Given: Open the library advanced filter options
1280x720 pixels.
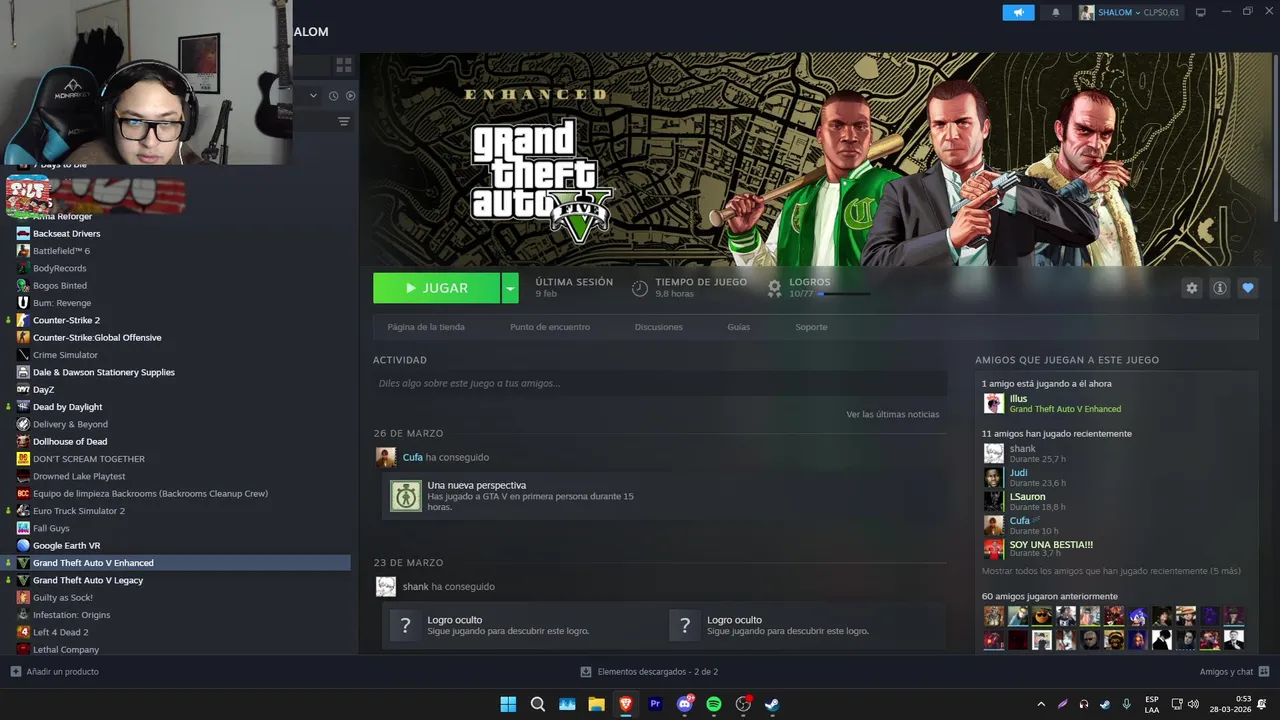Looking at the screenshot, I should coord(344,122).
